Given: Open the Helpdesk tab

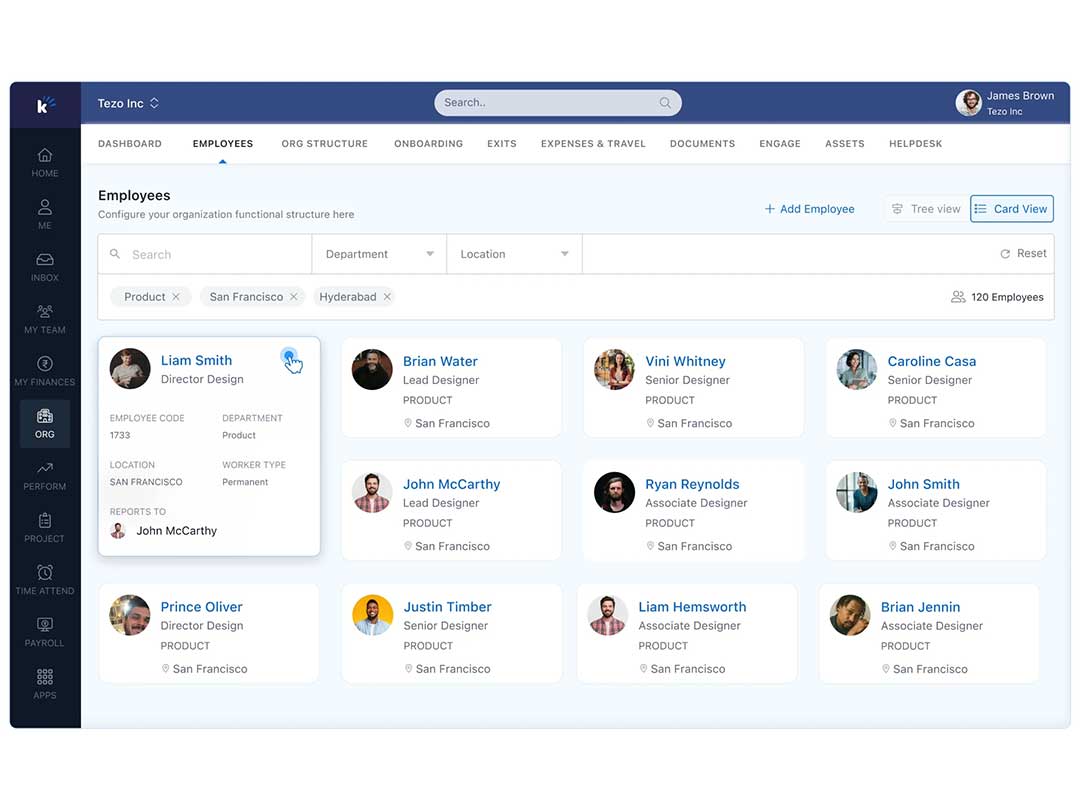Looking at the screenshot, I should pos(915,144).
